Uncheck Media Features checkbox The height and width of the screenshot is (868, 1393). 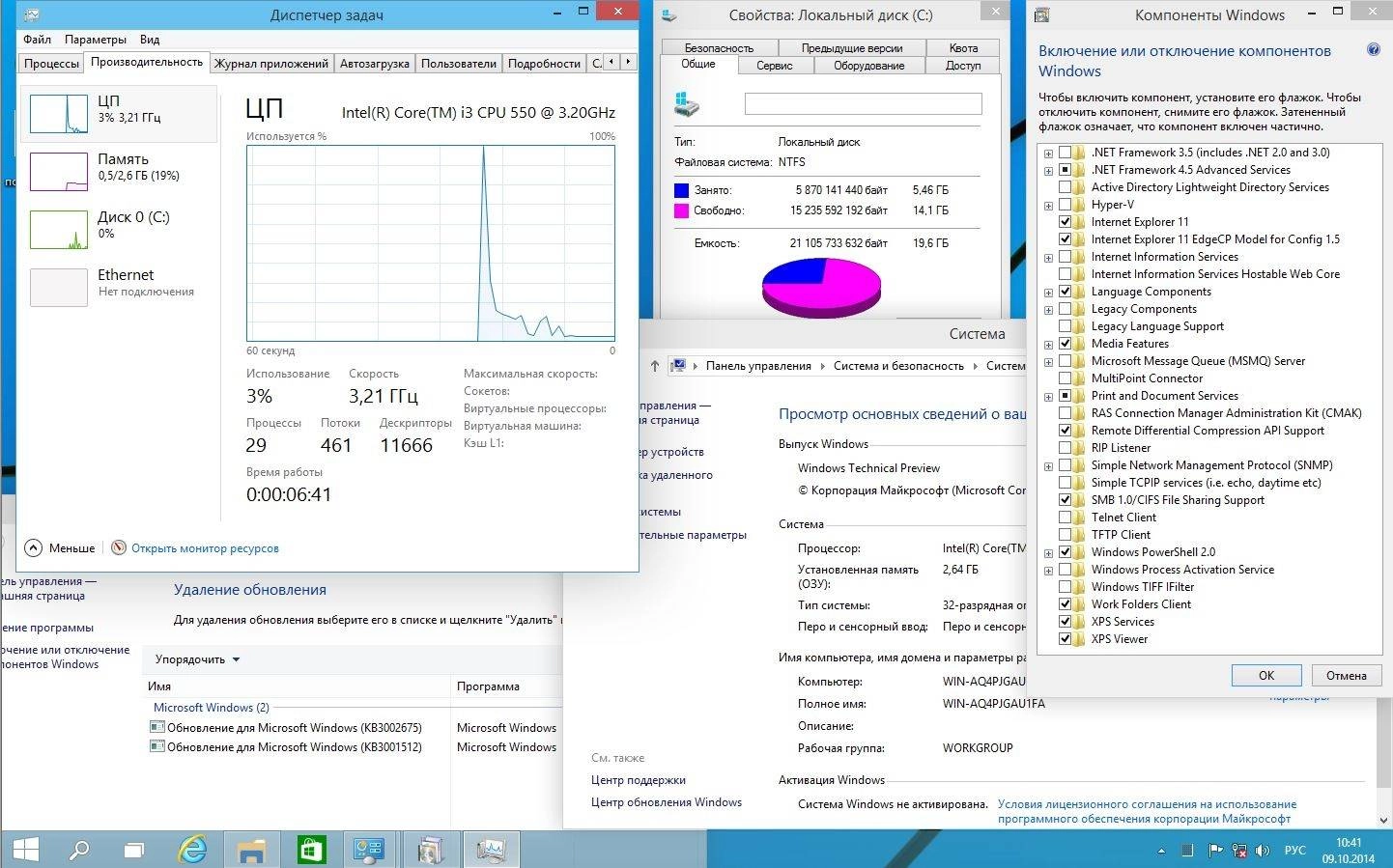coord(1065,344)
